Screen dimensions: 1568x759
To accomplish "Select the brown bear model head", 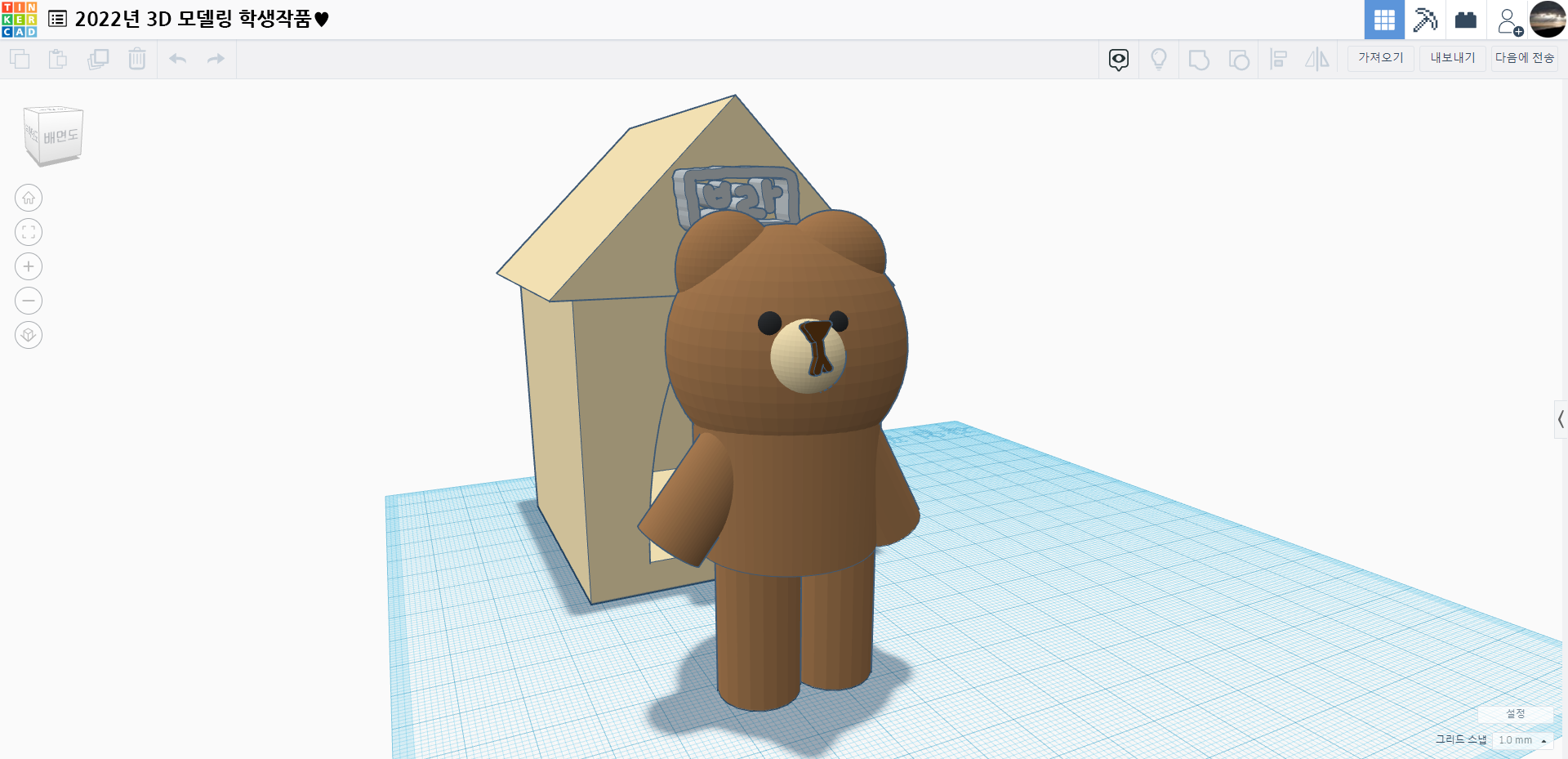I will point(786,323).
